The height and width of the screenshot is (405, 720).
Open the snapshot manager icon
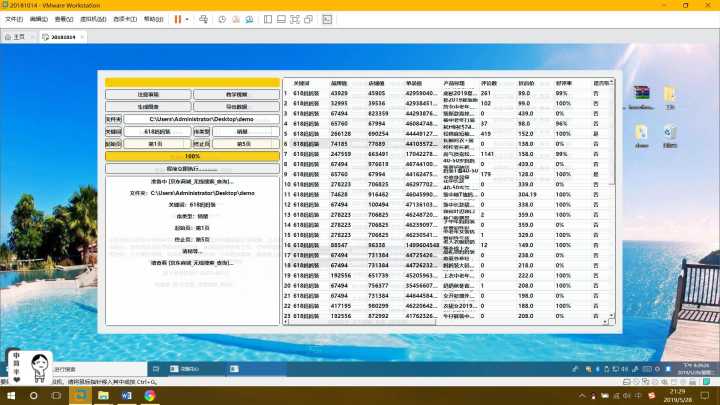(x=251, y=19)
